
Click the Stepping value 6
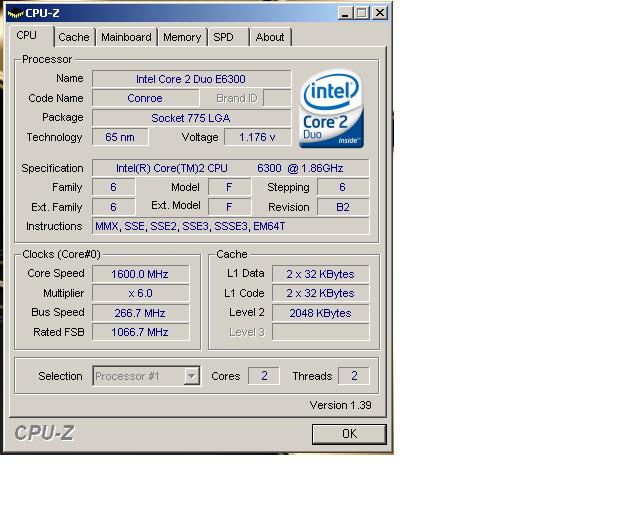coord(343,187)
